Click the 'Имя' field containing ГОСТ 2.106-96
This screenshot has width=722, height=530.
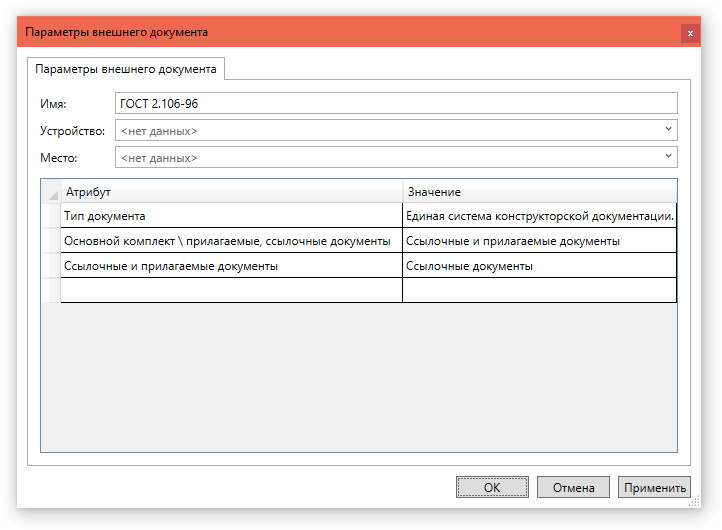[396, 103]
